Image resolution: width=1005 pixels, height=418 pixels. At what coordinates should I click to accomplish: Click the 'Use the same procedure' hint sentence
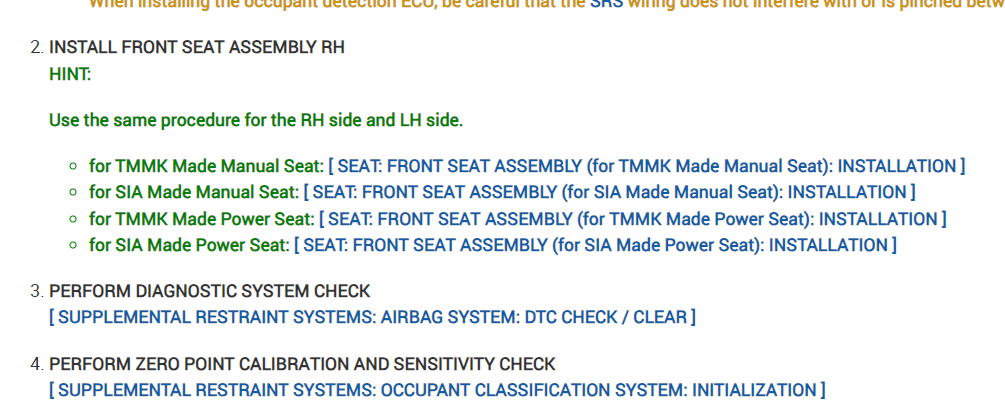point(256,120)
